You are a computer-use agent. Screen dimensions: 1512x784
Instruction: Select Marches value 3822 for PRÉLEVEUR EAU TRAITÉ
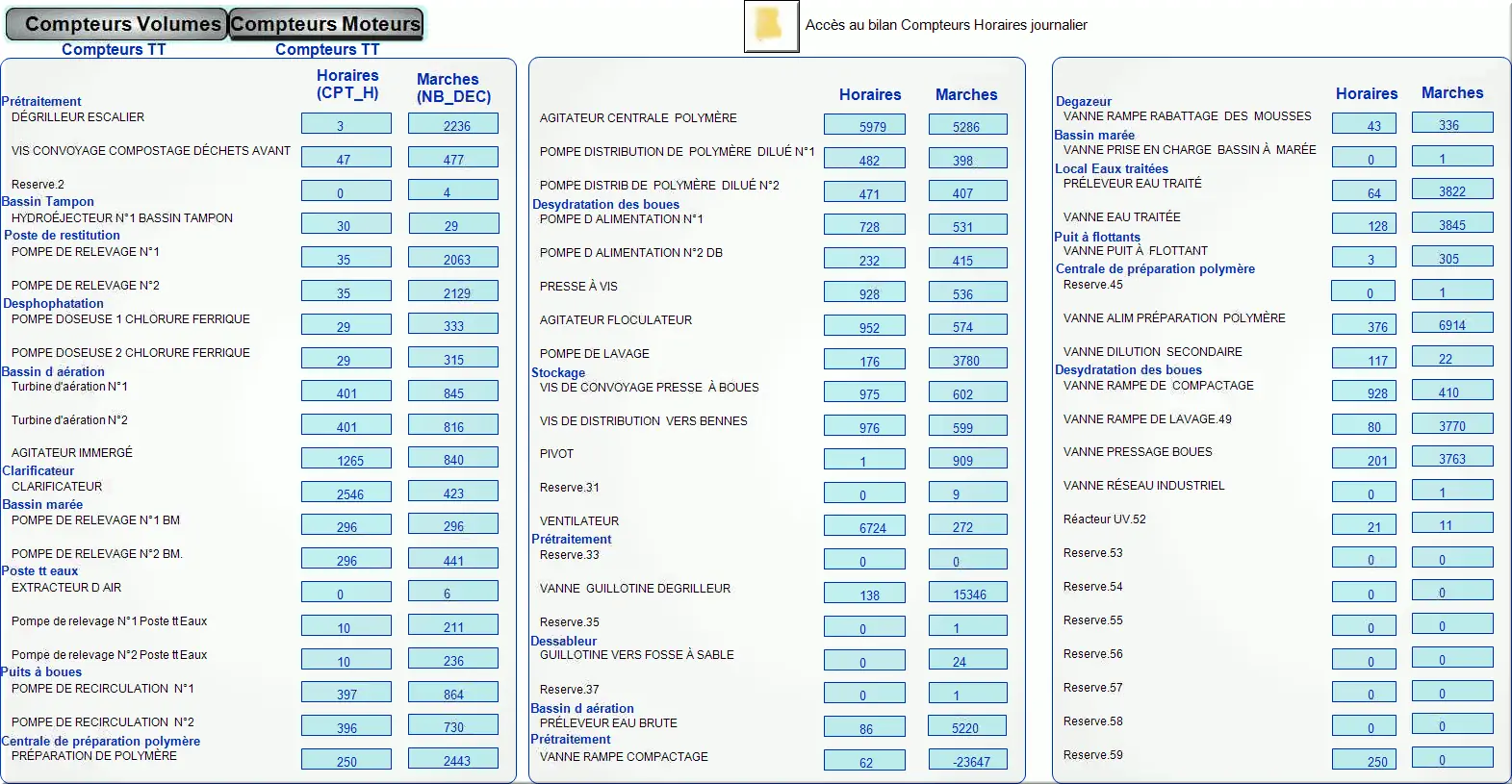pos(1452,190)
